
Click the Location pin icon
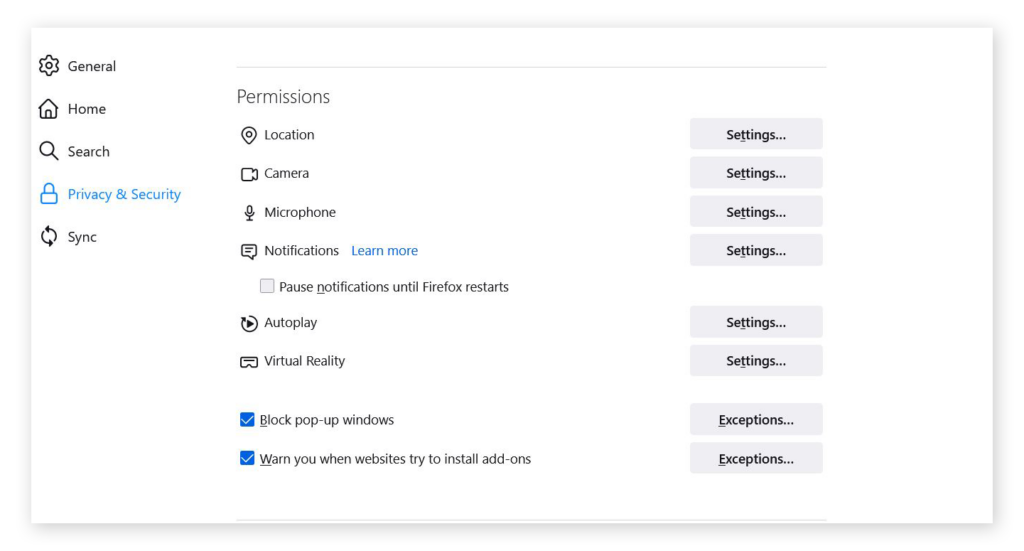pyautogui.click(x=249, y=135)
